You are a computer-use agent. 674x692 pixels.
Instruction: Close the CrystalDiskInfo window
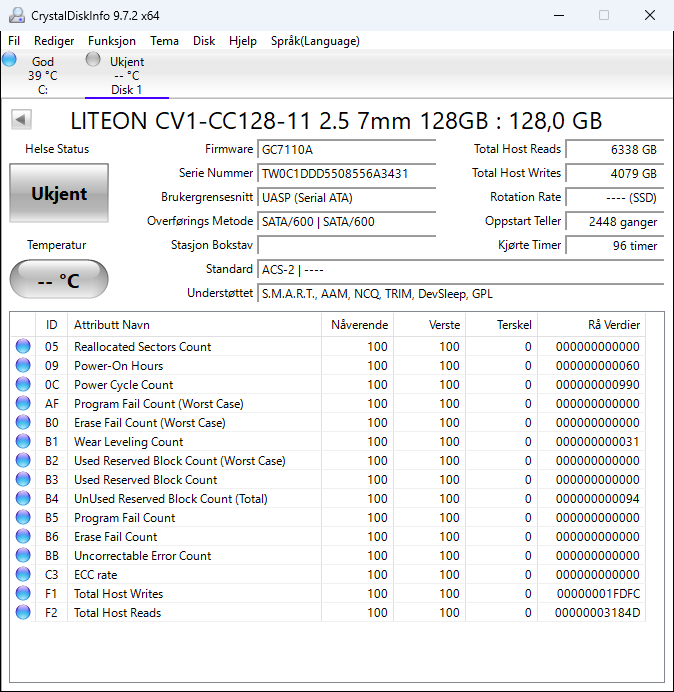click(650, 15)
